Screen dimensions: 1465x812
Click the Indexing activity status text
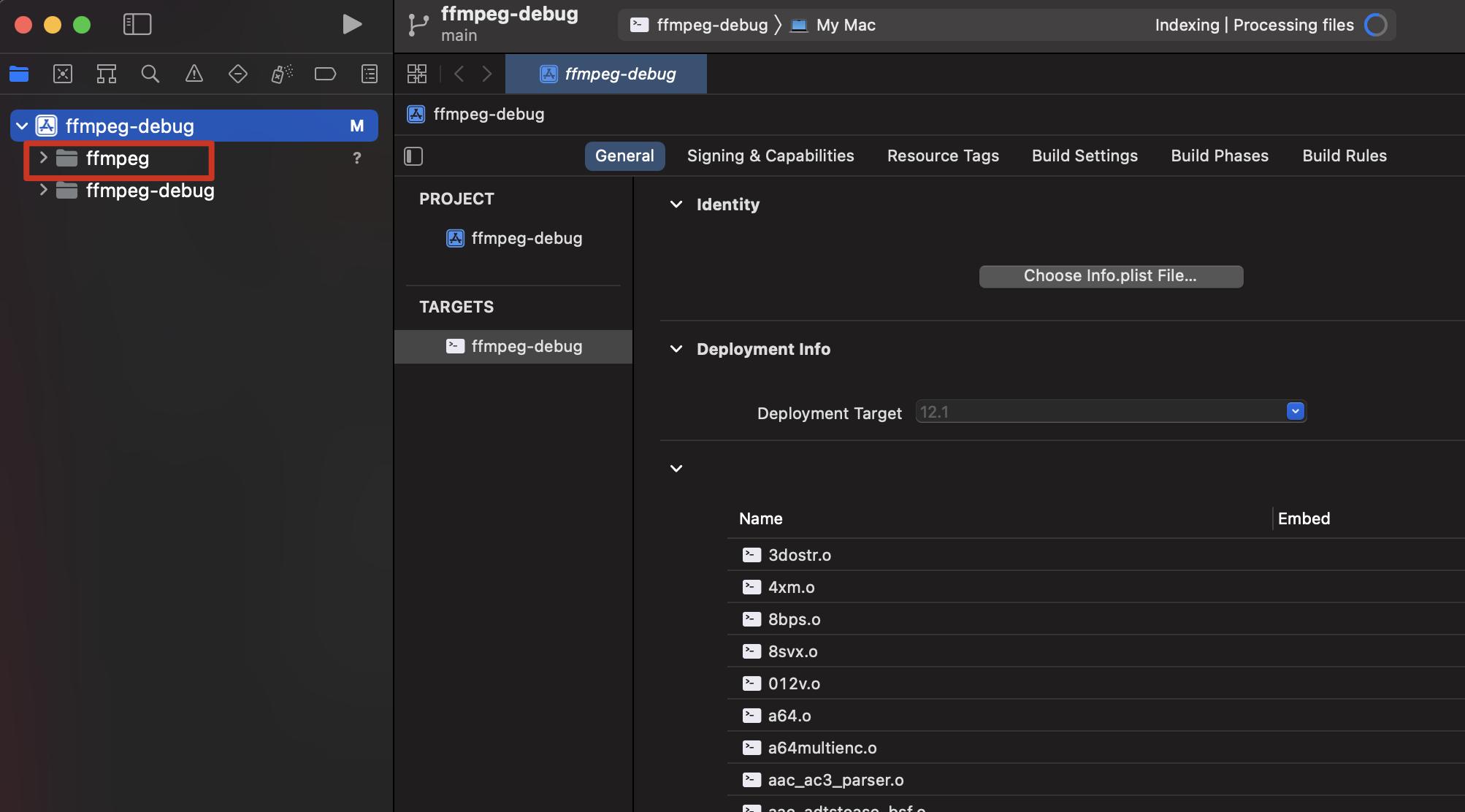tap(1254, 25)
